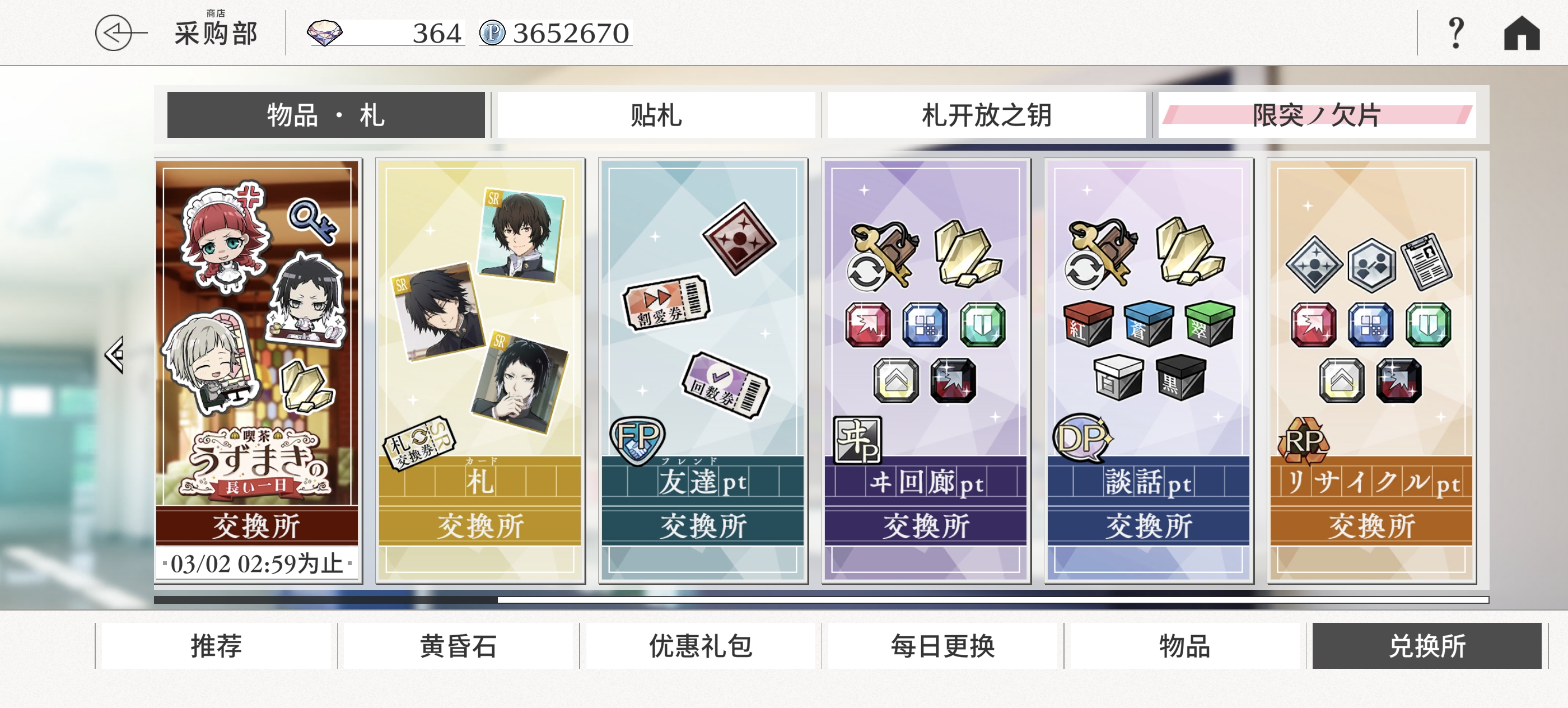The height and width of the screenshot is (708, 1568).
Task: Tap the back arrow icon
Action: pos(120,33)
